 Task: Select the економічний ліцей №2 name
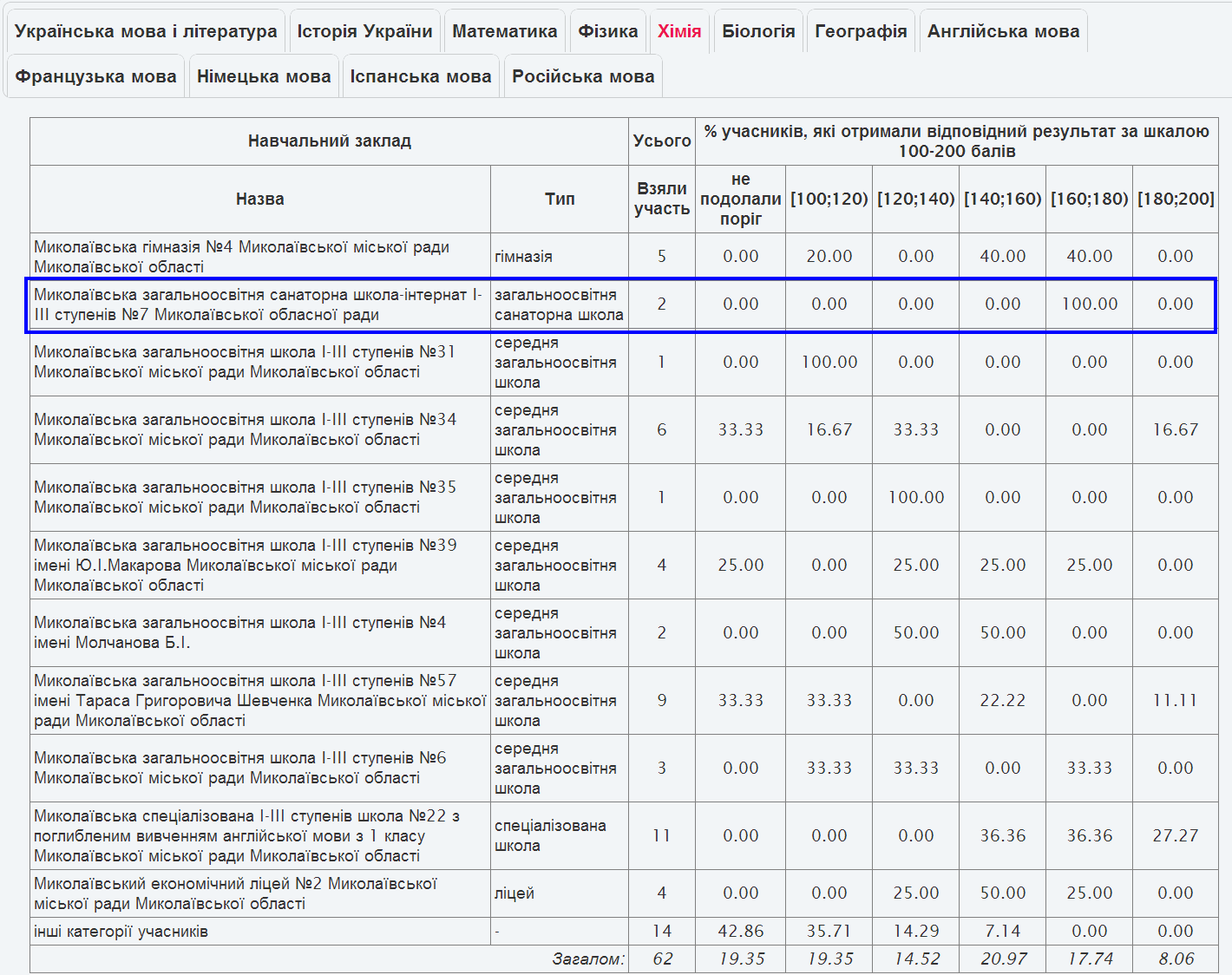point(235,893)
